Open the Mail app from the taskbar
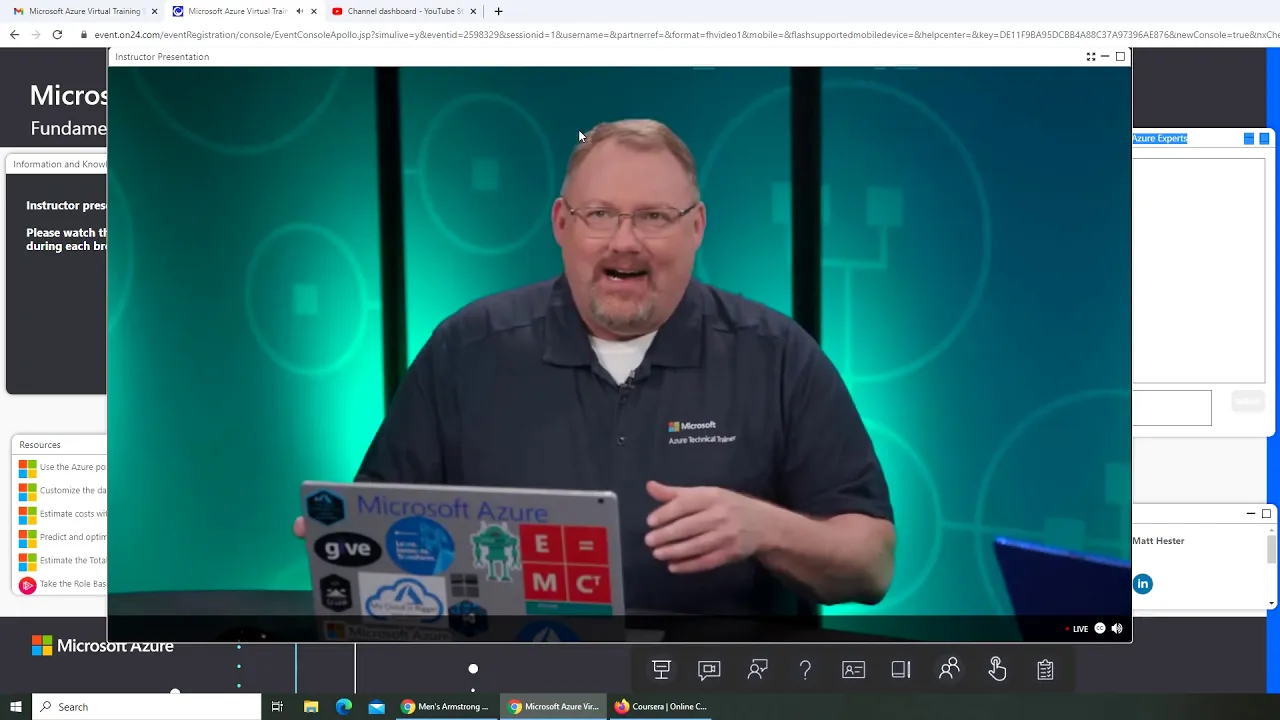The width and height of the screenshot is (1280, 720). point(376,707)
